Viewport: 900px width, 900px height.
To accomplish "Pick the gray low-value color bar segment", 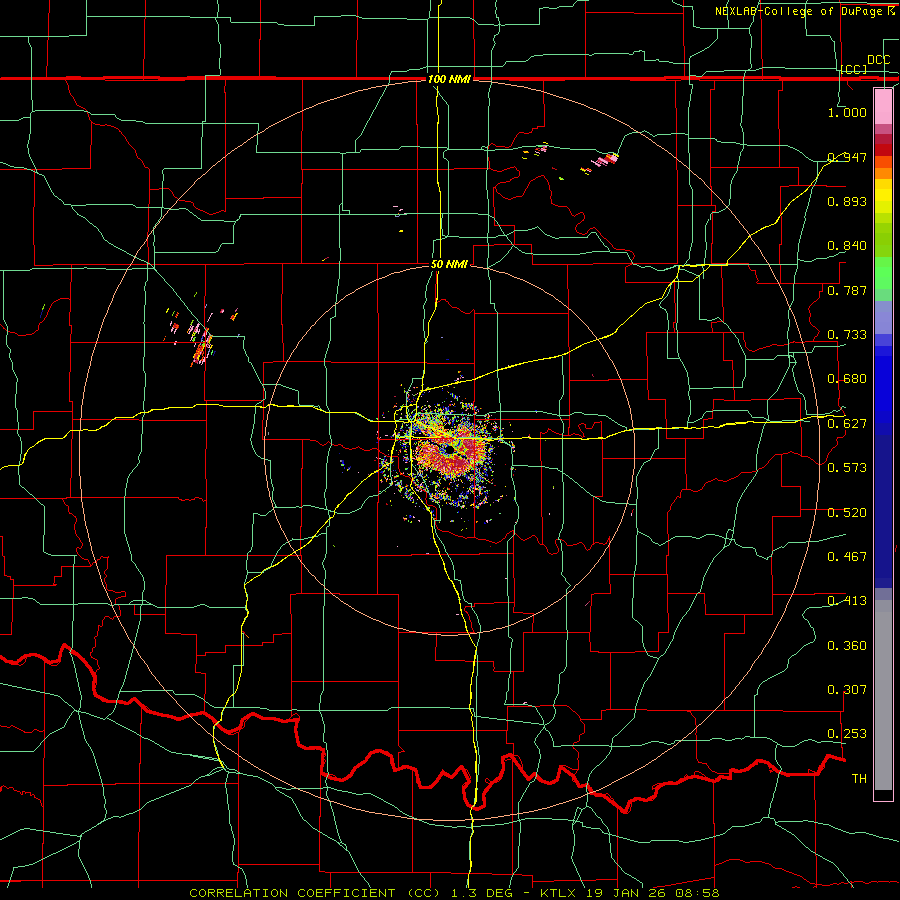I will point(883,695).
